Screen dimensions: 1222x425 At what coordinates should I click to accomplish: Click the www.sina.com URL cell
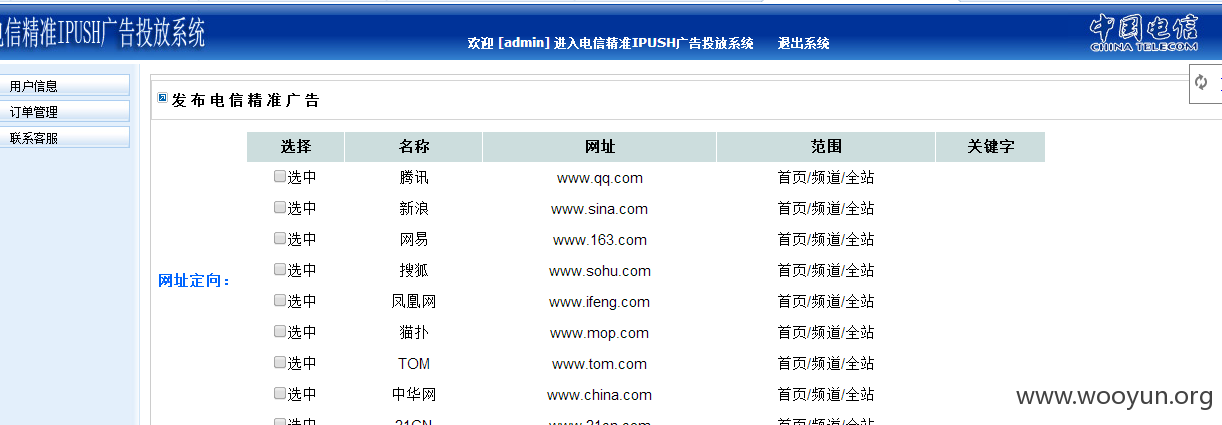pos(600,209)
